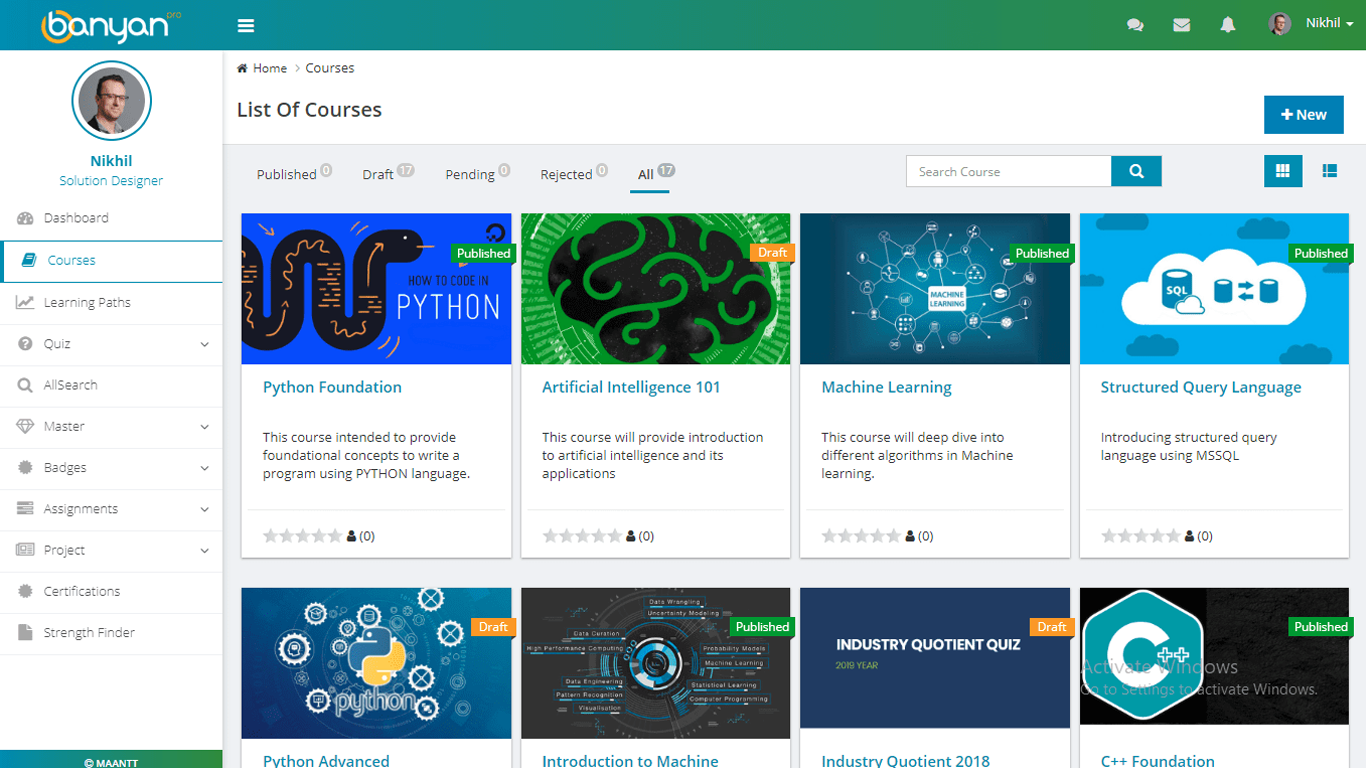Click the Artificial Intelligence brain thumbnail
The image size is (1366, 768).
pos(655,289)
